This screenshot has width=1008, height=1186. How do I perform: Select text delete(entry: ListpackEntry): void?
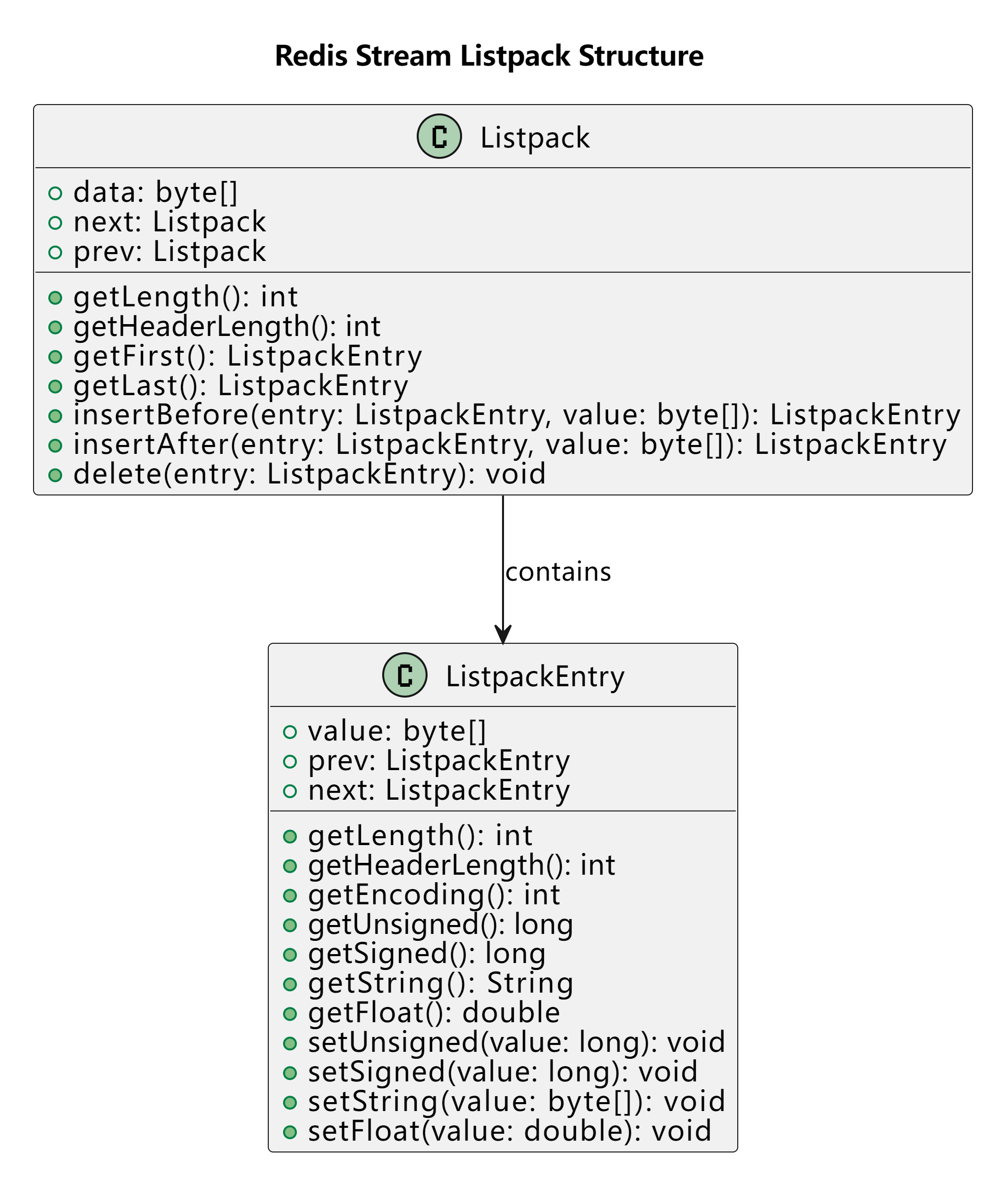tap(310, 475)
